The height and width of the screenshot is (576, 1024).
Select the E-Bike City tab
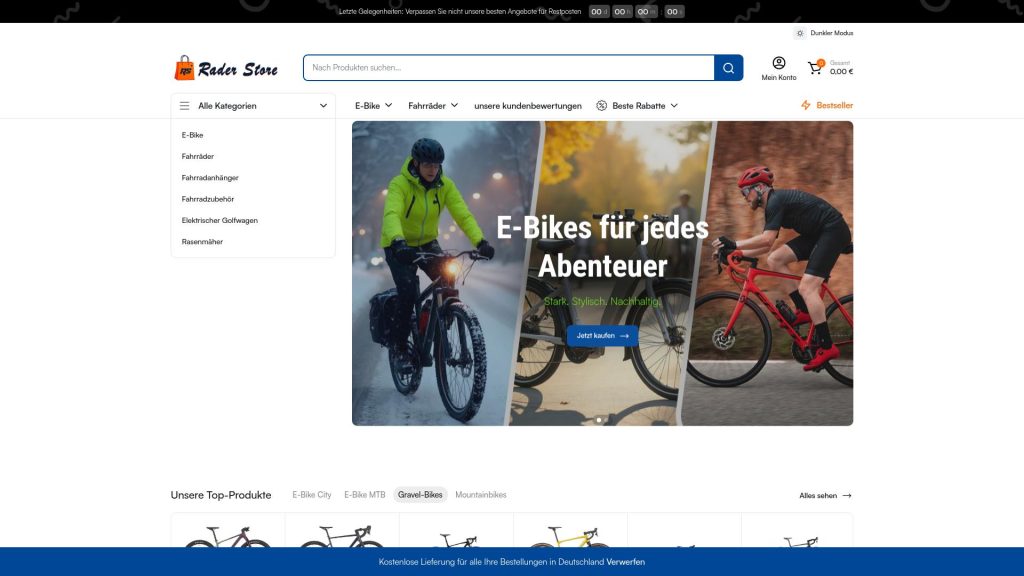click(311, 494)
